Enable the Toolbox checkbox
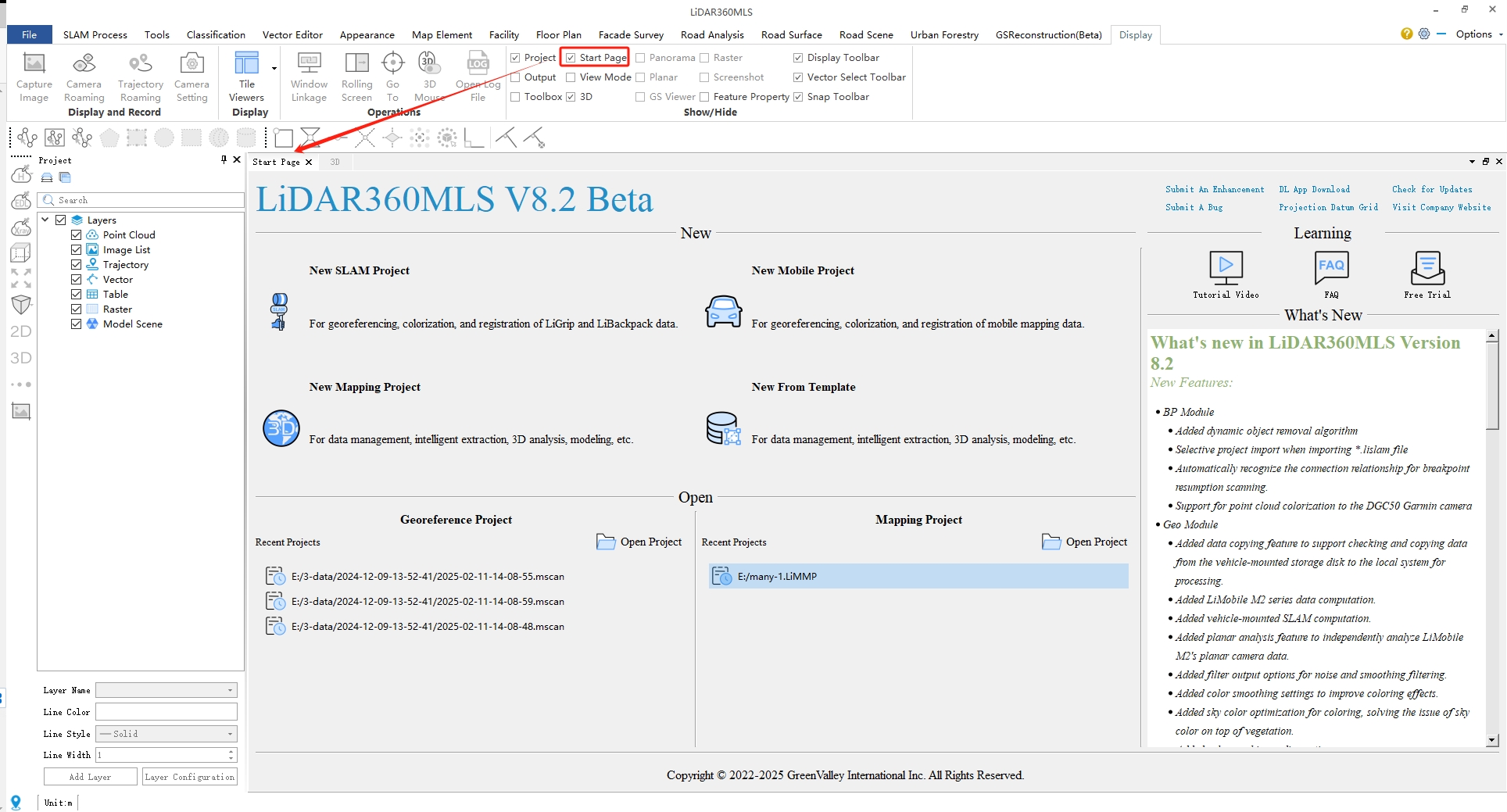 [x=515, y=97]
